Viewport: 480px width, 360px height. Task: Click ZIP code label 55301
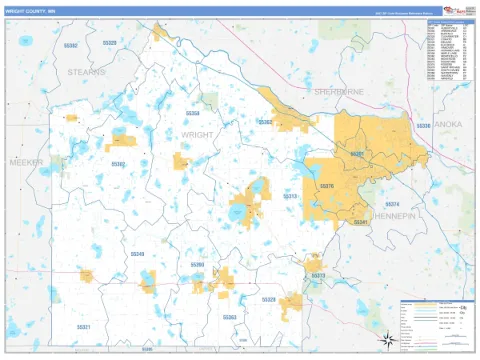click(357, 154)
